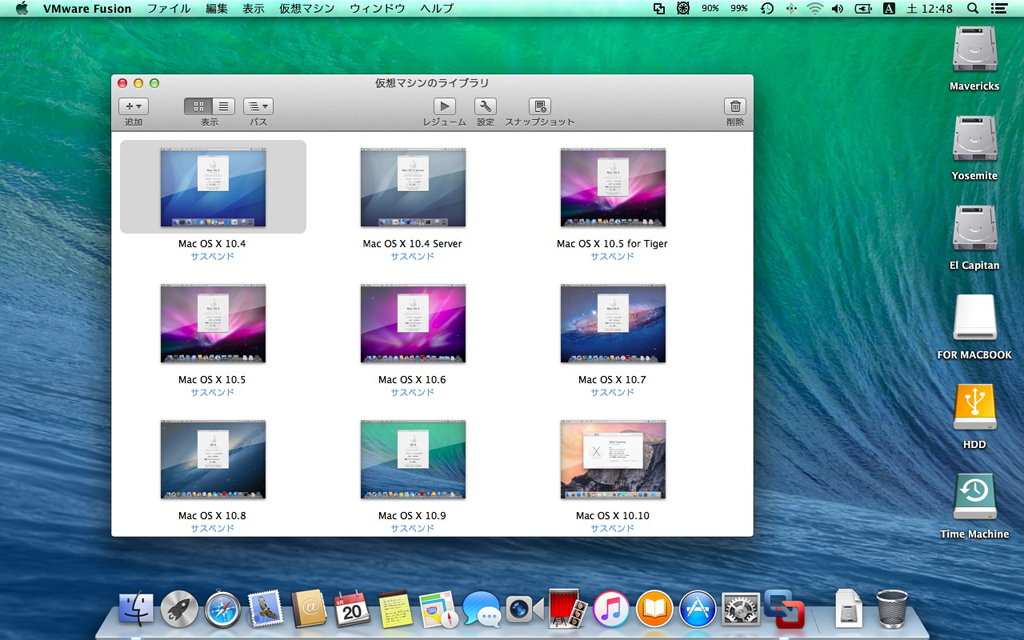Open Time Machine status menu in menu bar
This screenshot has height=640, width=1024.
click(x=767, y=8)
